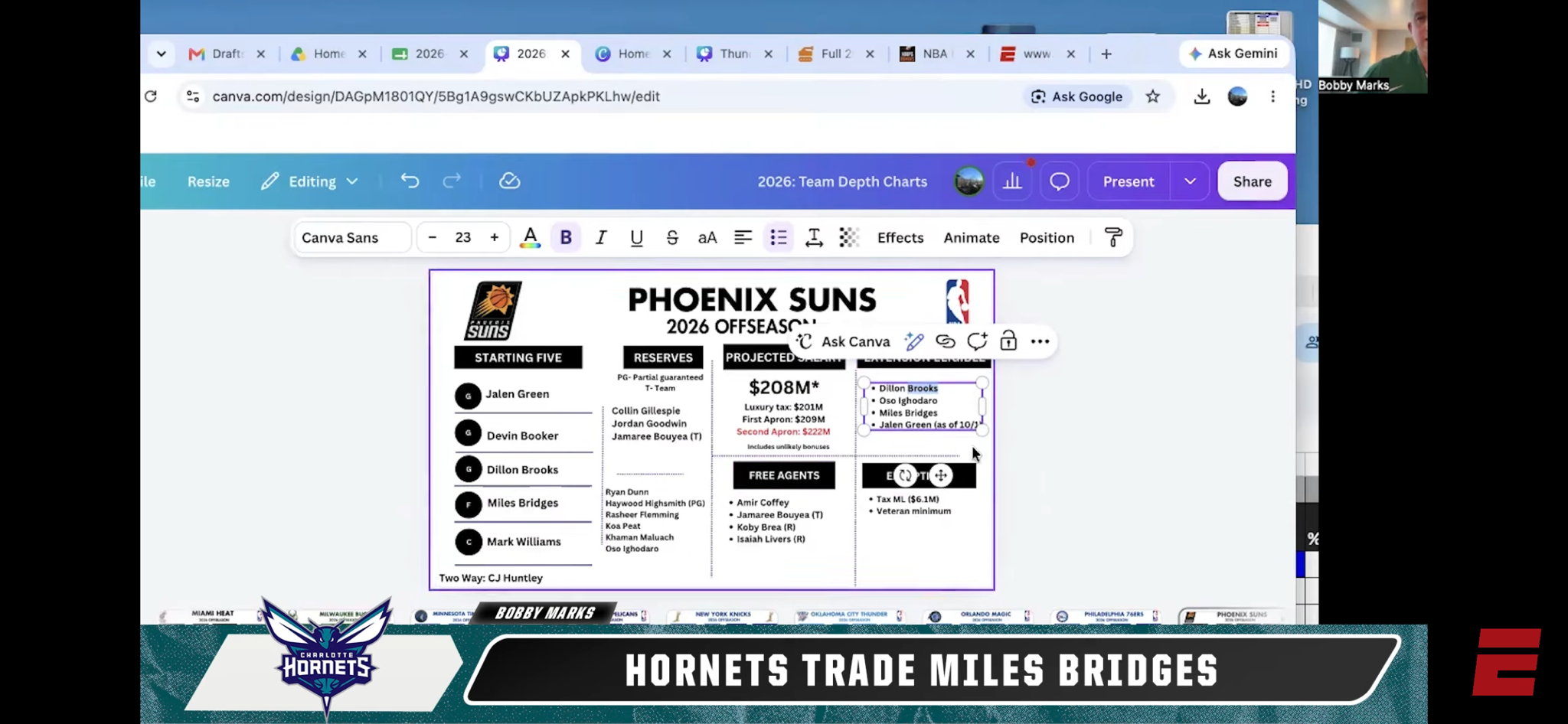Redo the last action in Canva
This screenshot has height=724, width=1568.
coord(452,181)
